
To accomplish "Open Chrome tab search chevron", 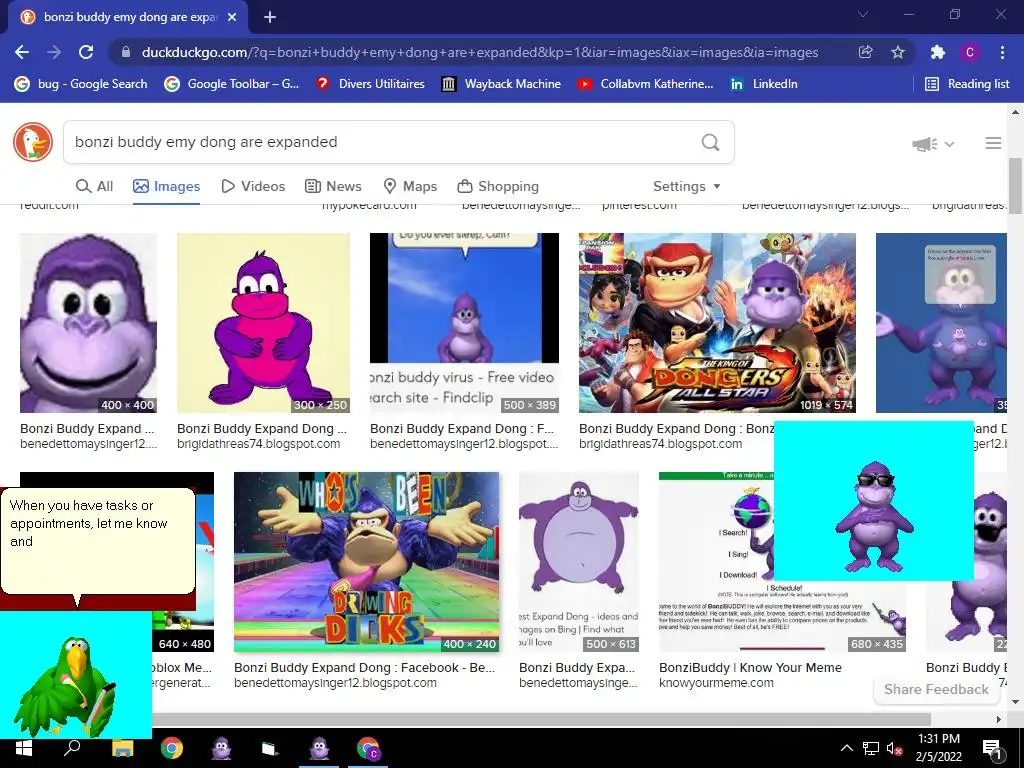I will [x=863, y=14].
